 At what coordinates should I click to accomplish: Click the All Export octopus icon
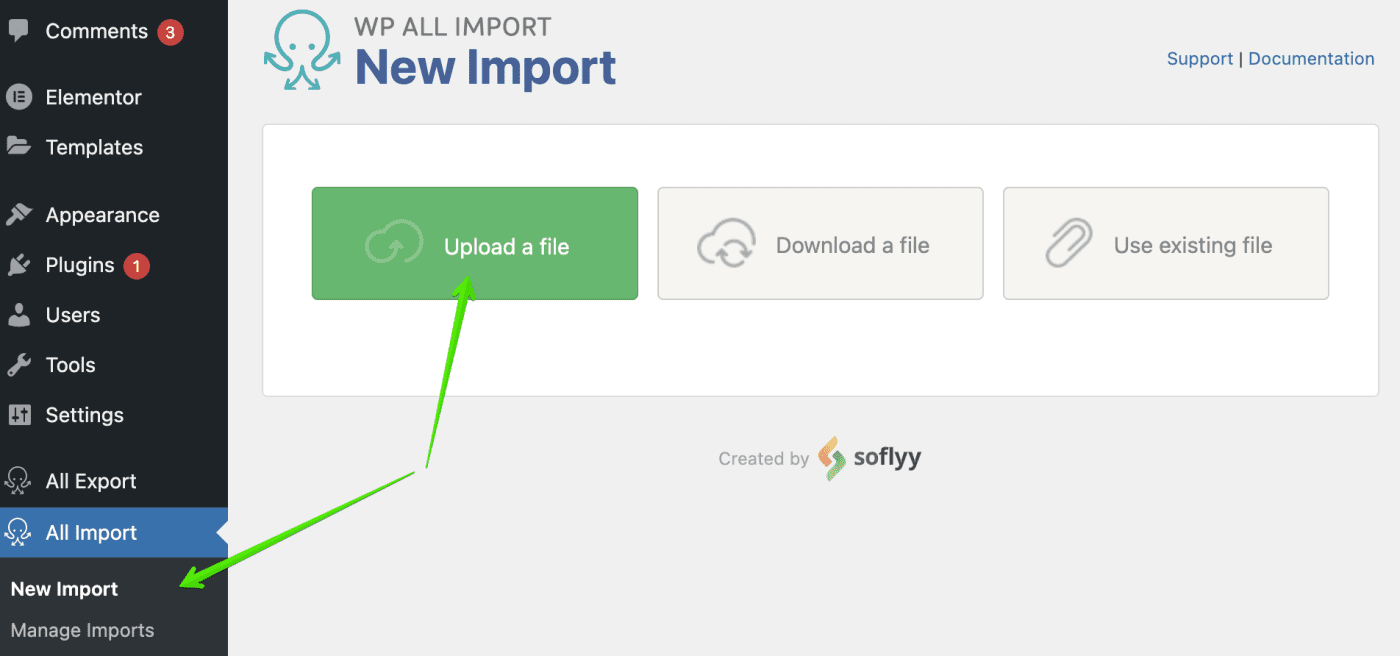tap(18, 481)
